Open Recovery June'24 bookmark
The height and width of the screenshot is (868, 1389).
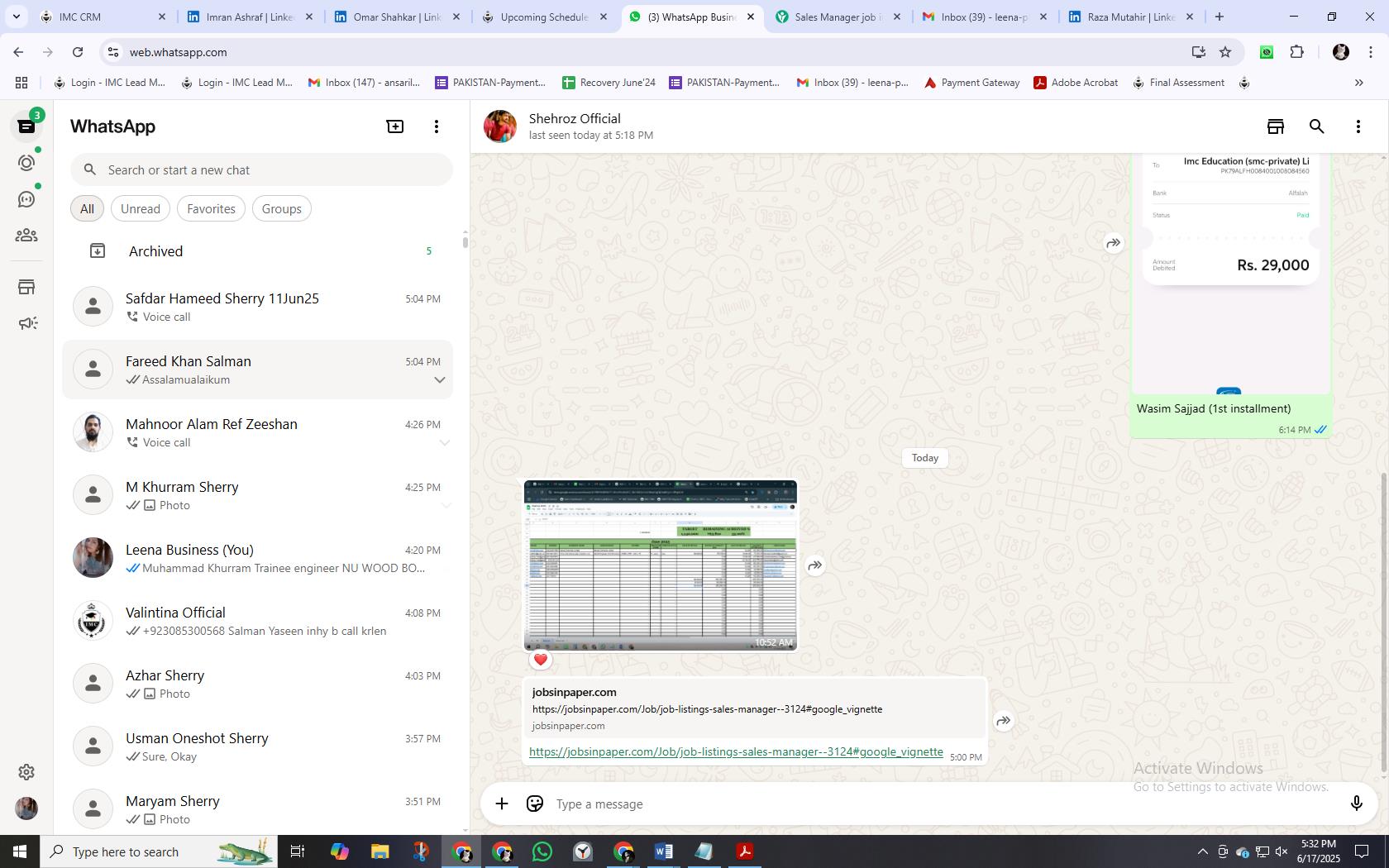(x=609, y=83)
